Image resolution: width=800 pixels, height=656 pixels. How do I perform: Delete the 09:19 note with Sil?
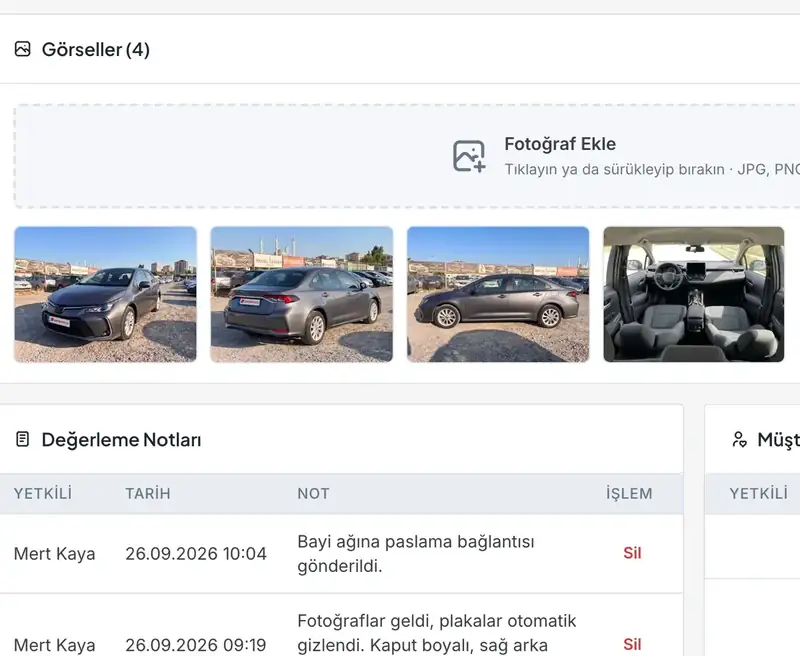point(632,644)
